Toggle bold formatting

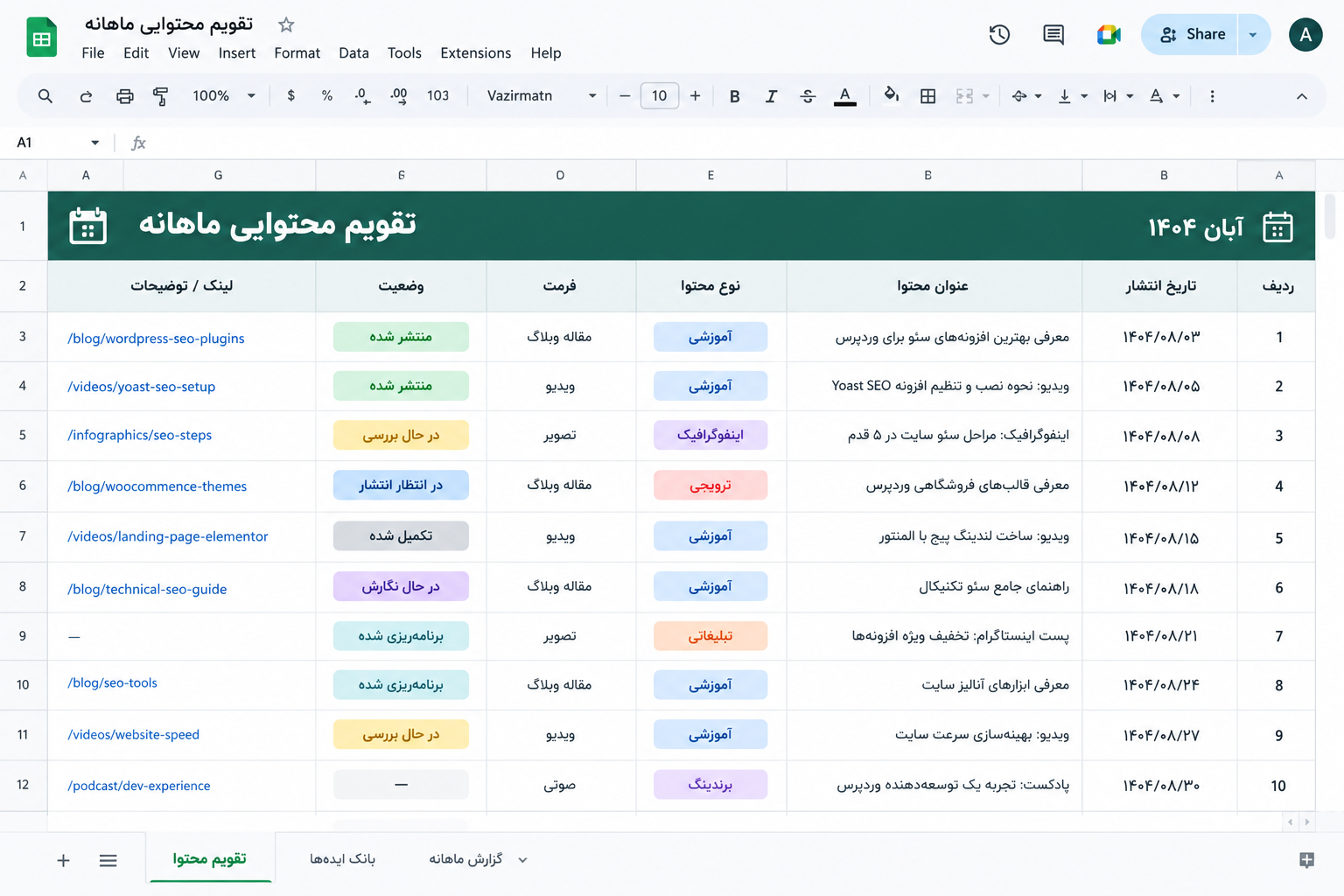[x=735, y=96]
